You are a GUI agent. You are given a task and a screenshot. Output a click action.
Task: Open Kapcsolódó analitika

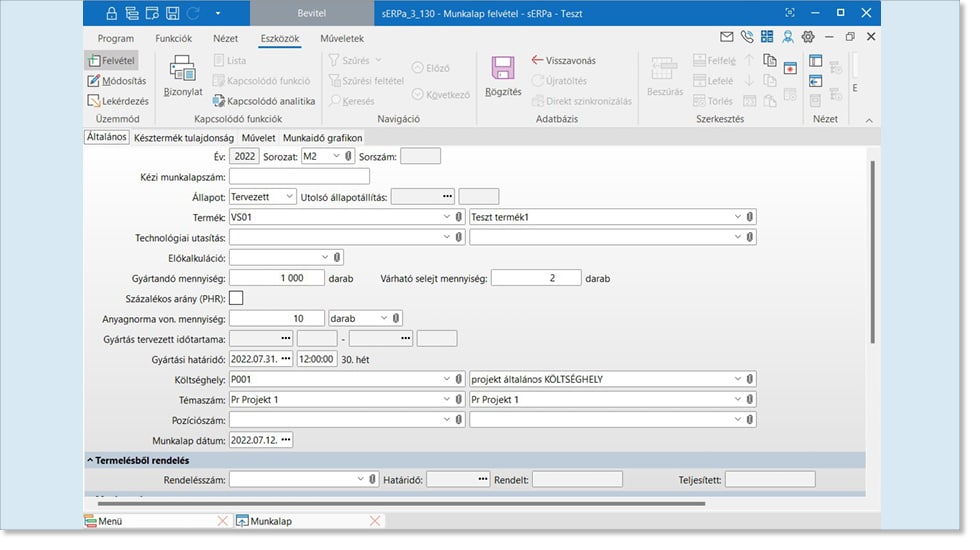point(263,101)
